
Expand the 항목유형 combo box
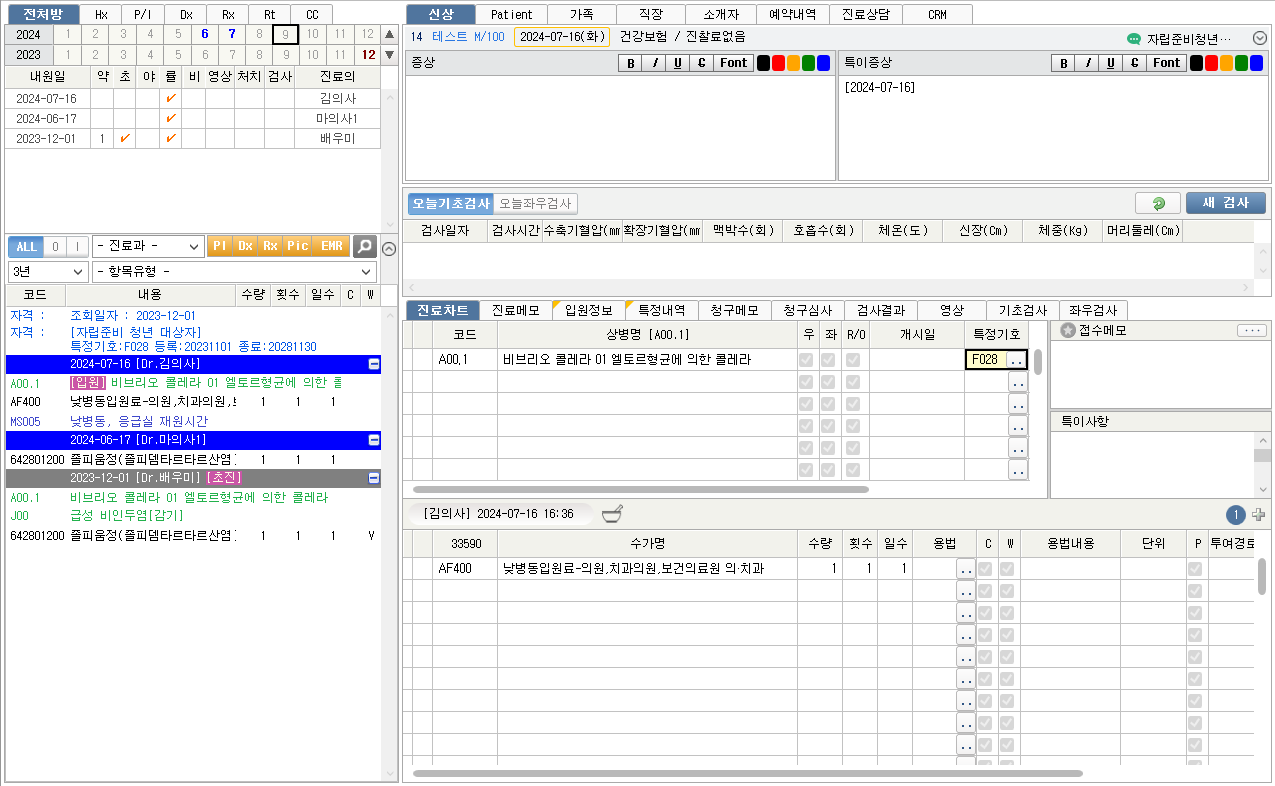click(234, 271)
